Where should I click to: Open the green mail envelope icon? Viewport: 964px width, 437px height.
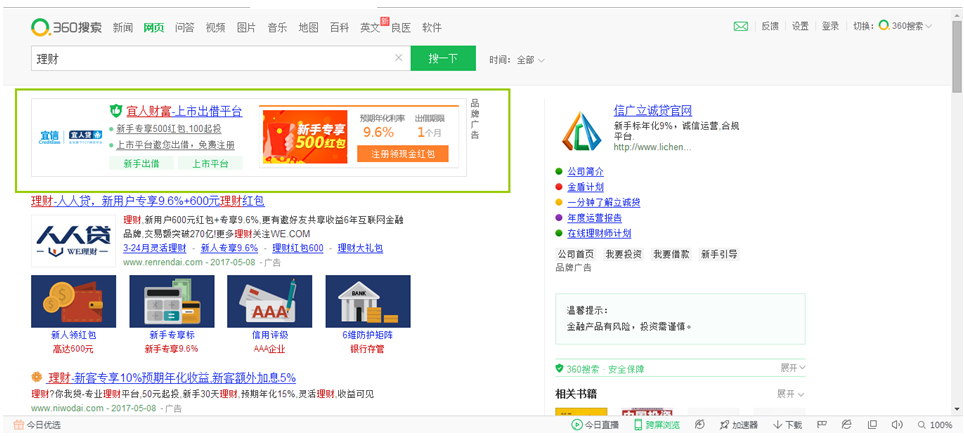pos(741,27)
